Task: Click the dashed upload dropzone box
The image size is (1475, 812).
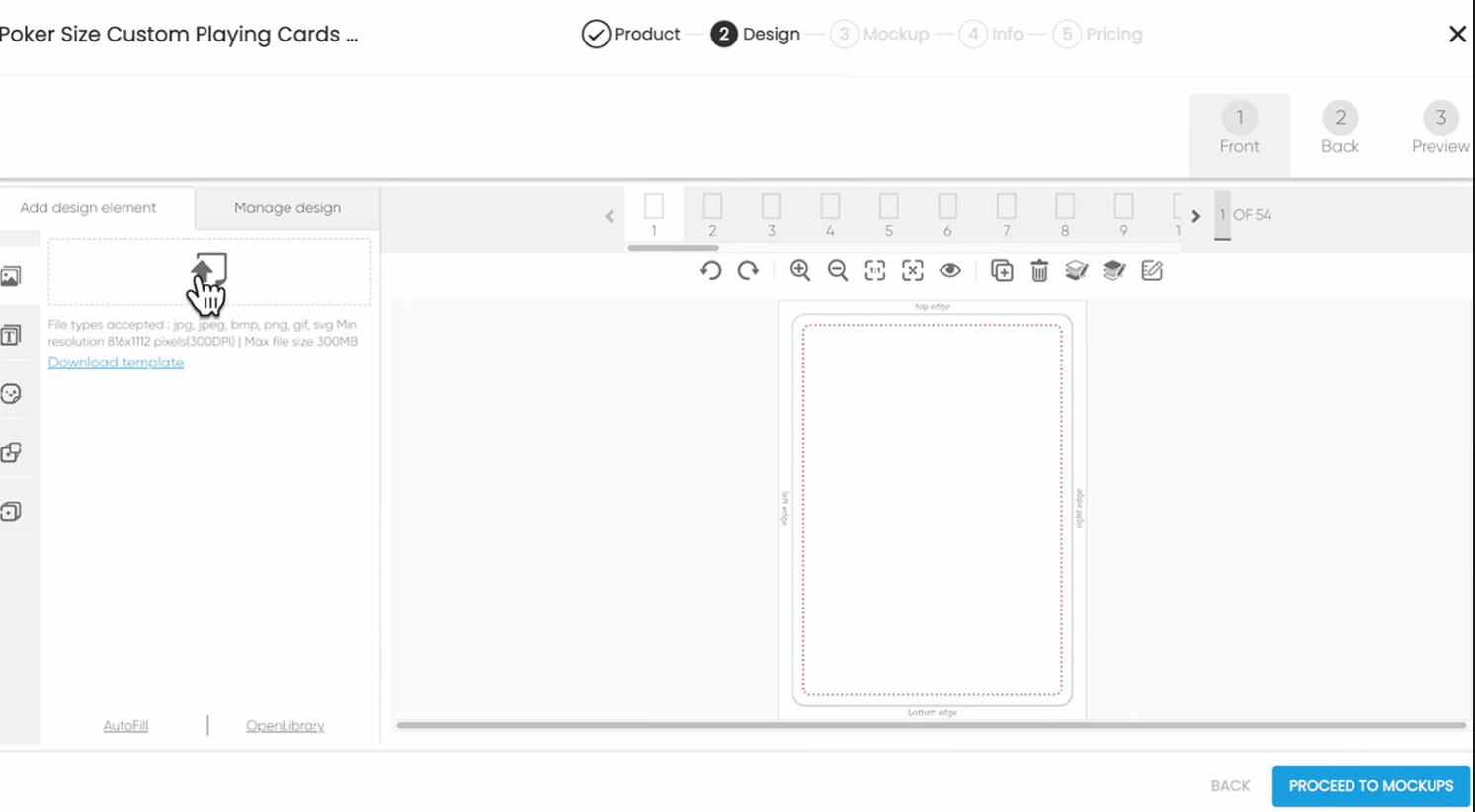Action: pyautogui.click(x=209, y=272)
